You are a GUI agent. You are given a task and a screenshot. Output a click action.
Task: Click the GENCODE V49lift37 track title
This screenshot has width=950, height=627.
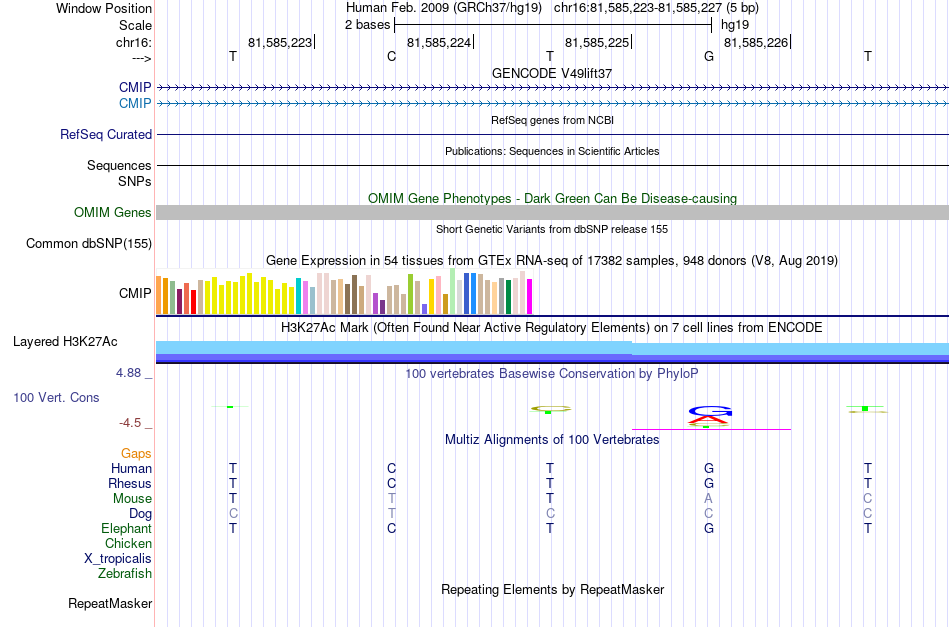coord(552,73)
